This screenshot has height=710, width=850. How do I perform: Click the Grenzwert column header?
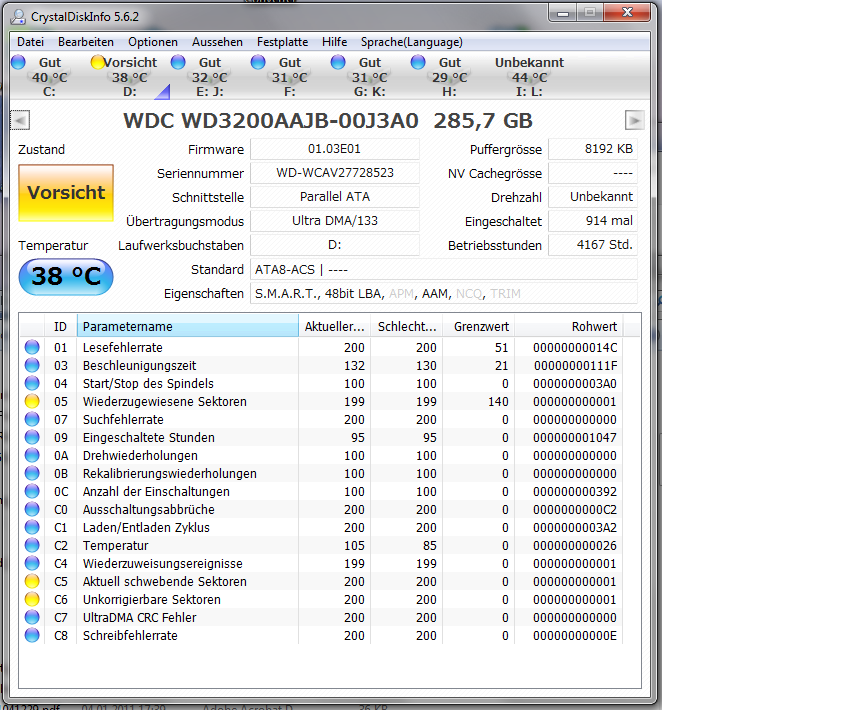tap(479, 326)
